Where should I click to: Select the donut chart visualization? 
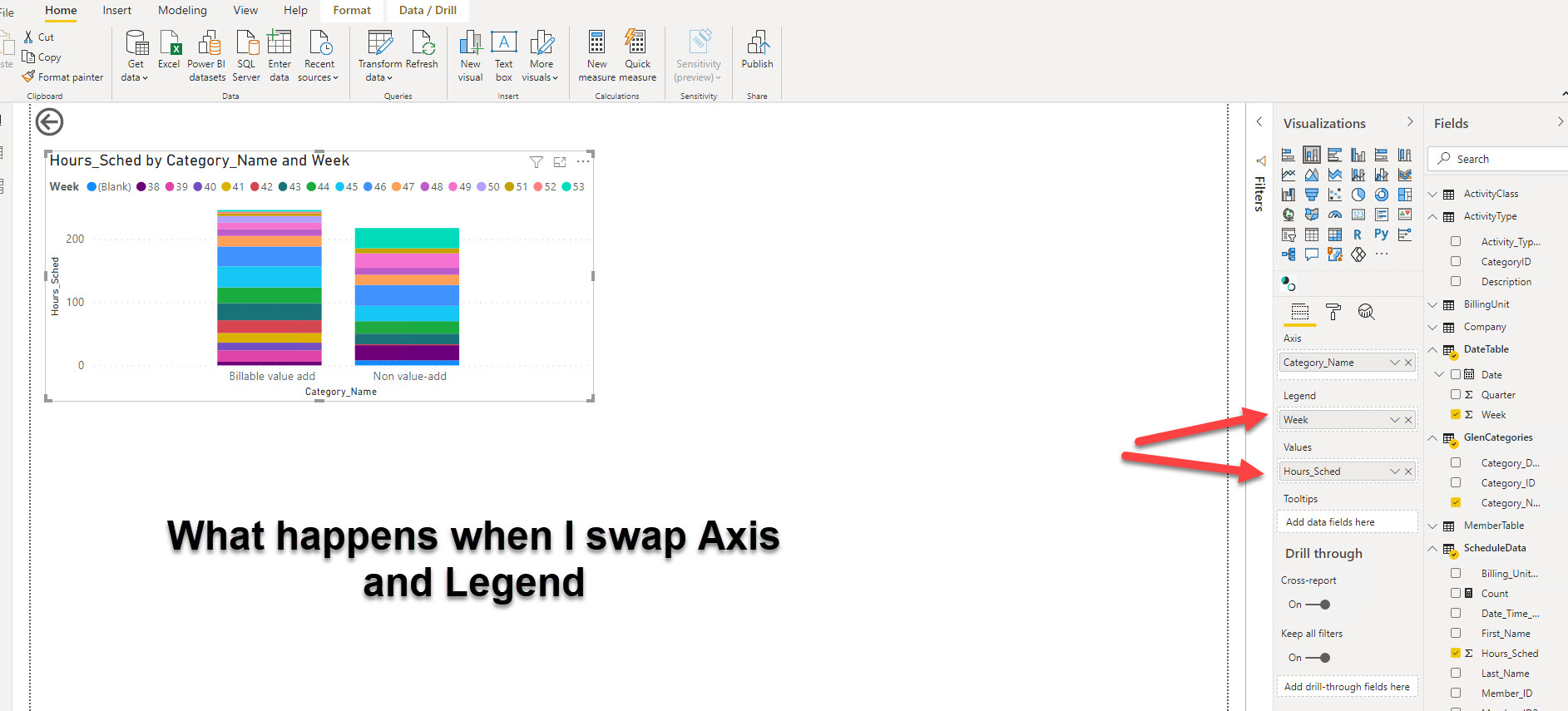1381,195
